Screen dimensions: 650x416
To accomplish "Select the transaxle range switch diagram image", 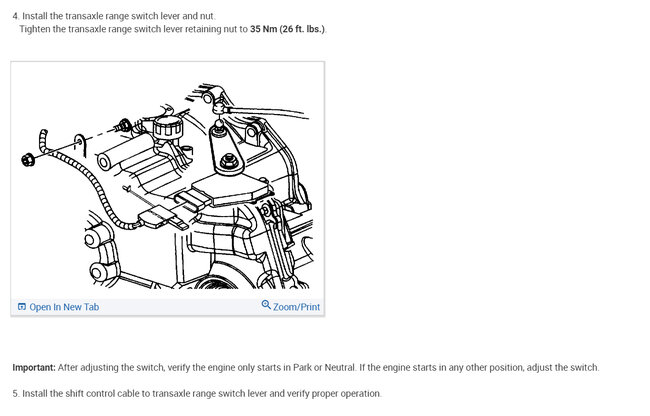I will coord(167,180).
